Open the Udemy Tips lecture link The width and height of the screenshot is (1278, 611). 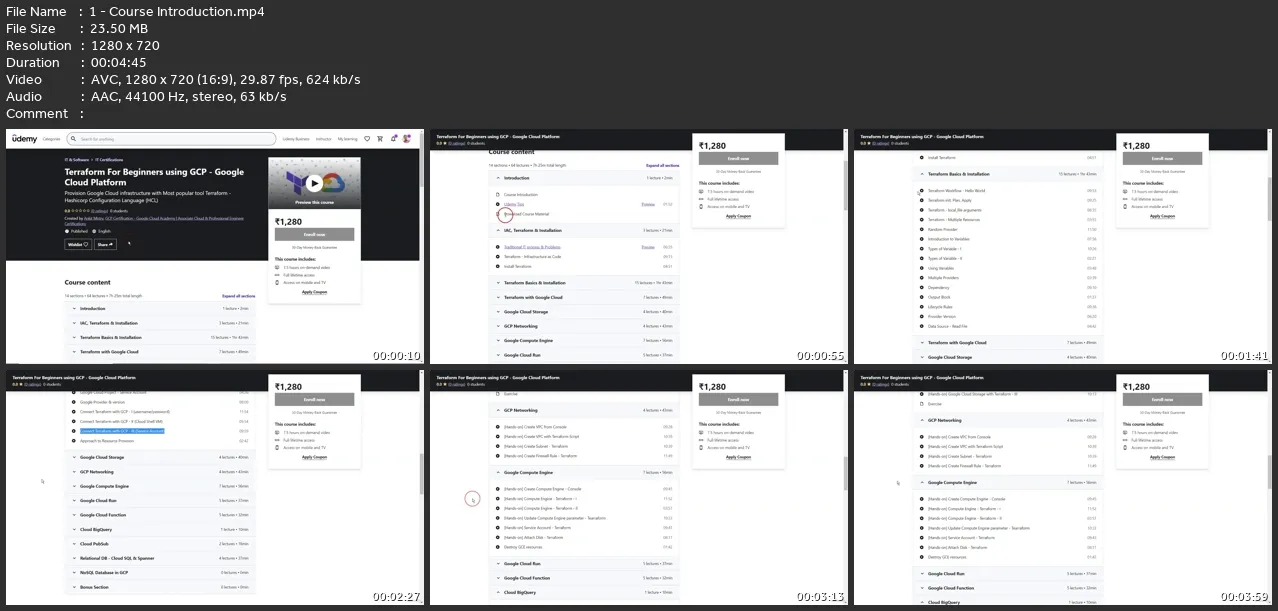tap(514, 204)
